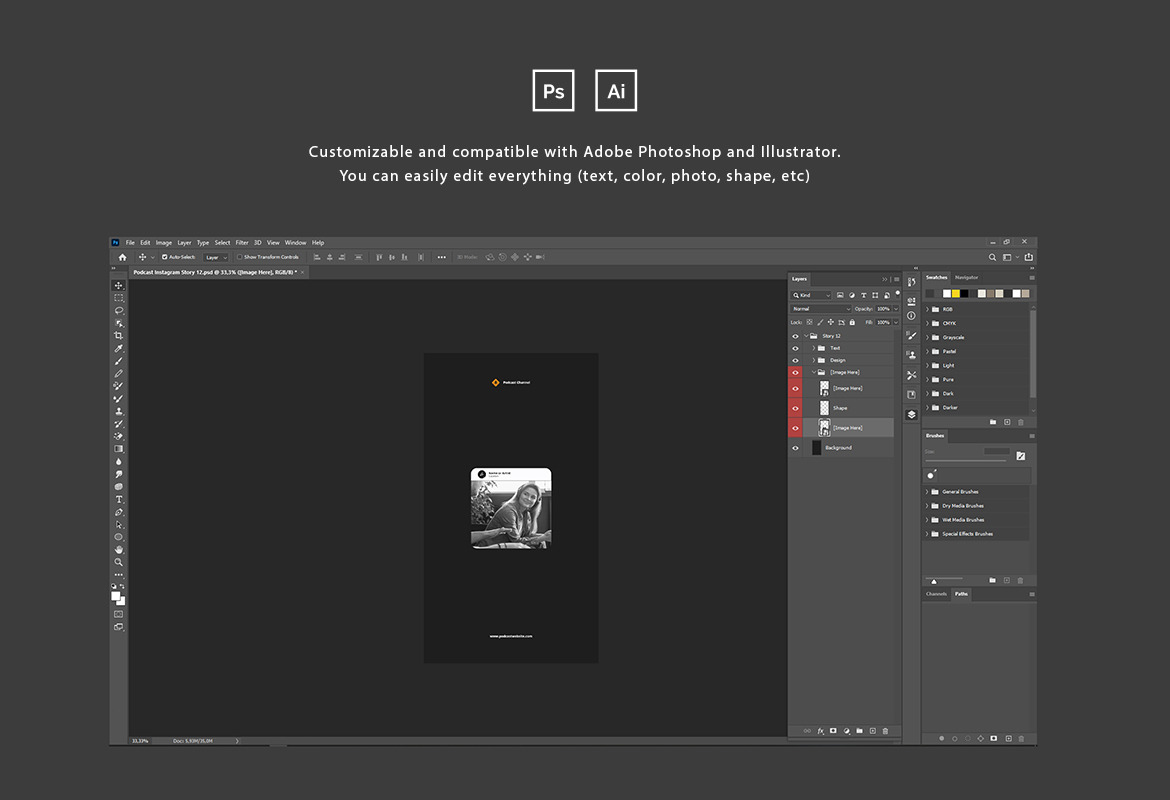Select the Move tool in the toolbox
Screen dimensions: 1170x800
point(119,285)
